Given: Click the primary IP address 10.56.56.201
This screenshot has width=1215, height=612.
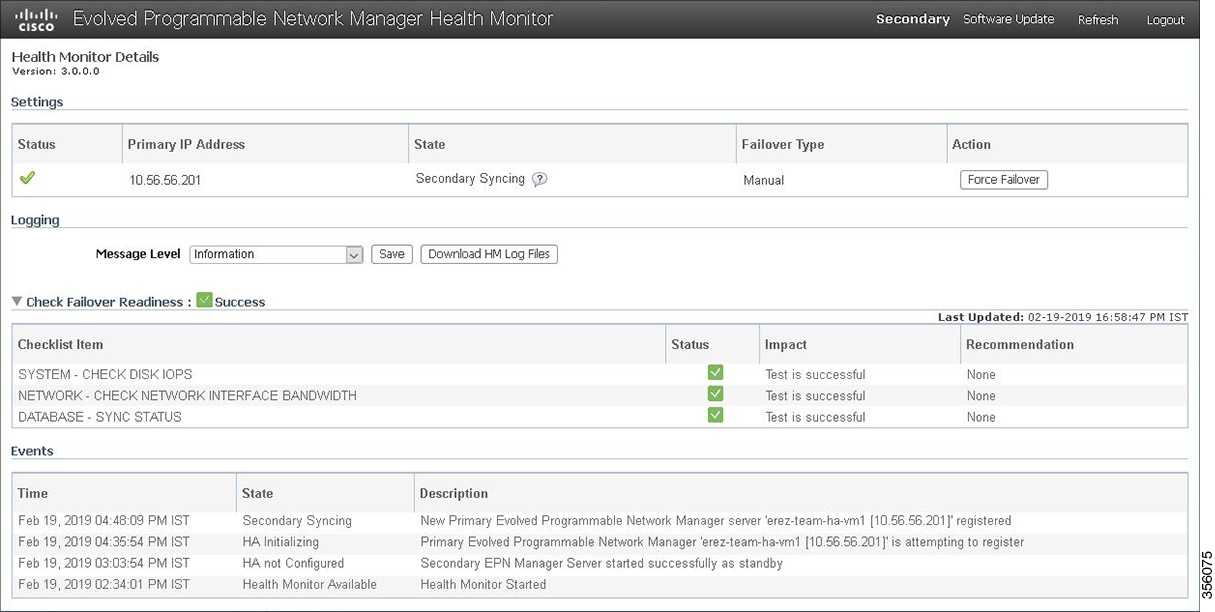Looking at the screenshot, I should tap(169, 180).
